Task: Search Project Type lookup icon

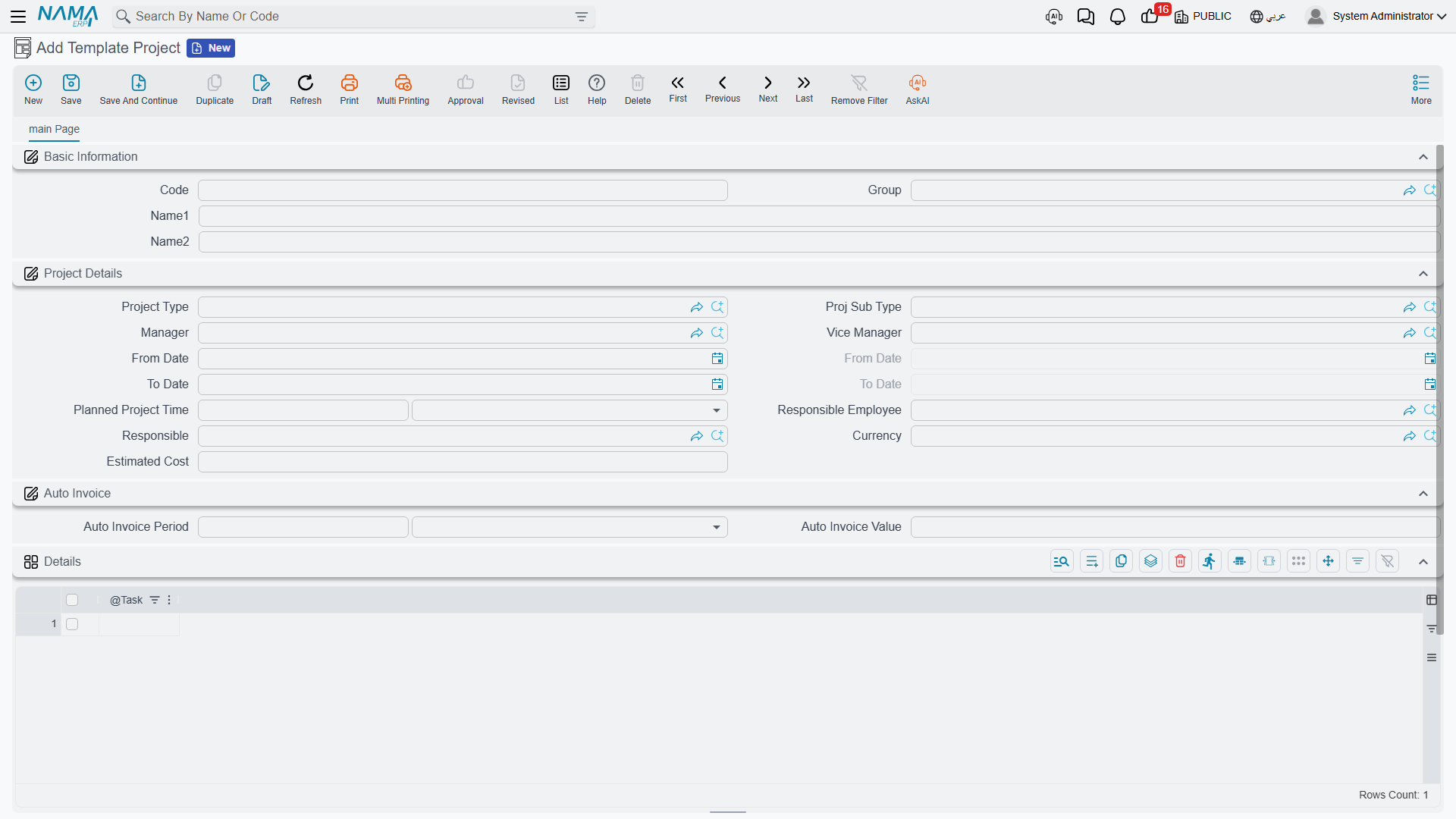Action: [717, 307]
